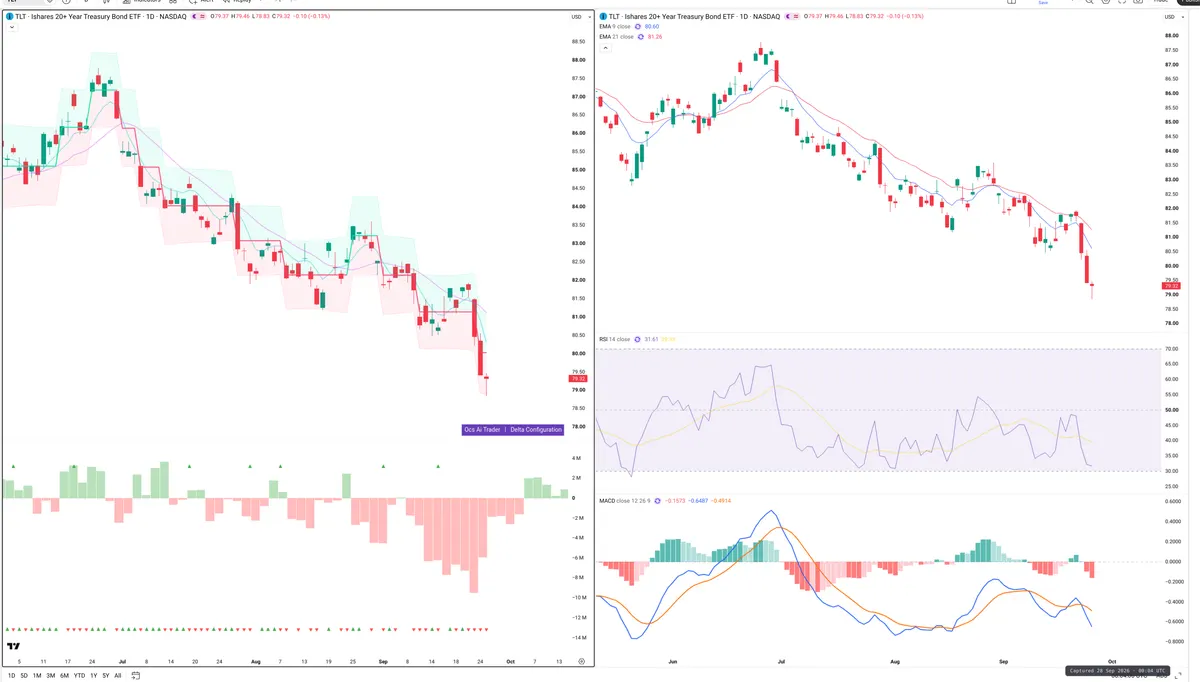Click the market status moon icon on left chart
The width and height of the screenshot is (1200, 682).
coord(194,16)
